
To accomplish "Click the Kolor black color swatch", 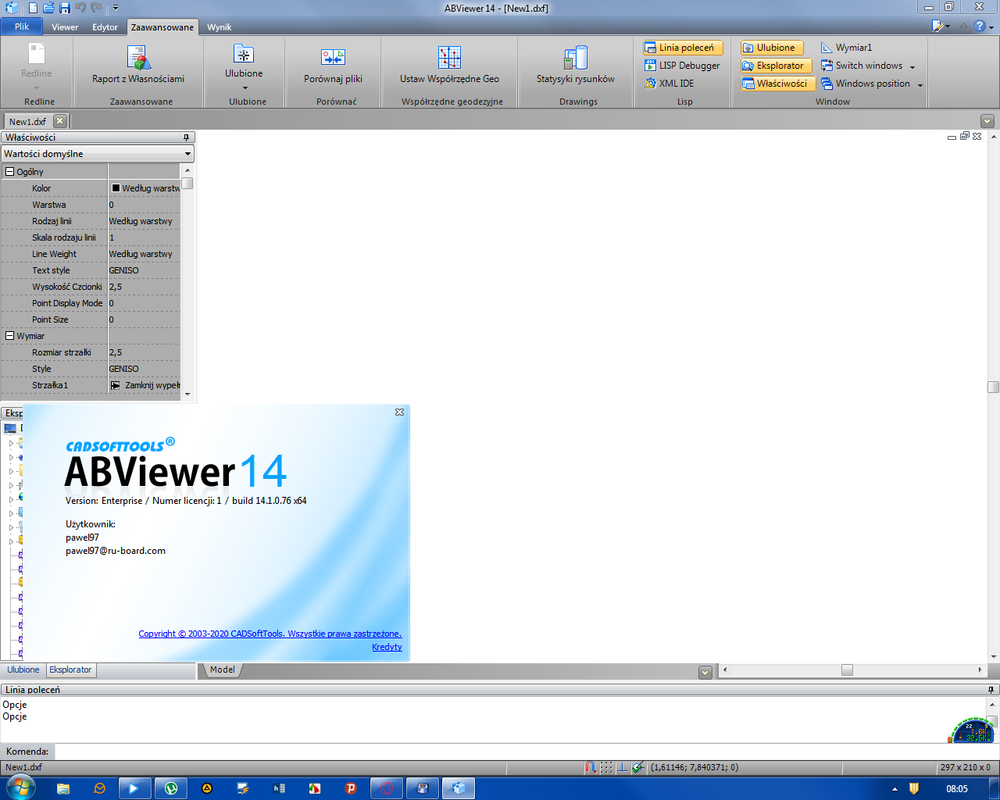I will [x=115, y=188].
